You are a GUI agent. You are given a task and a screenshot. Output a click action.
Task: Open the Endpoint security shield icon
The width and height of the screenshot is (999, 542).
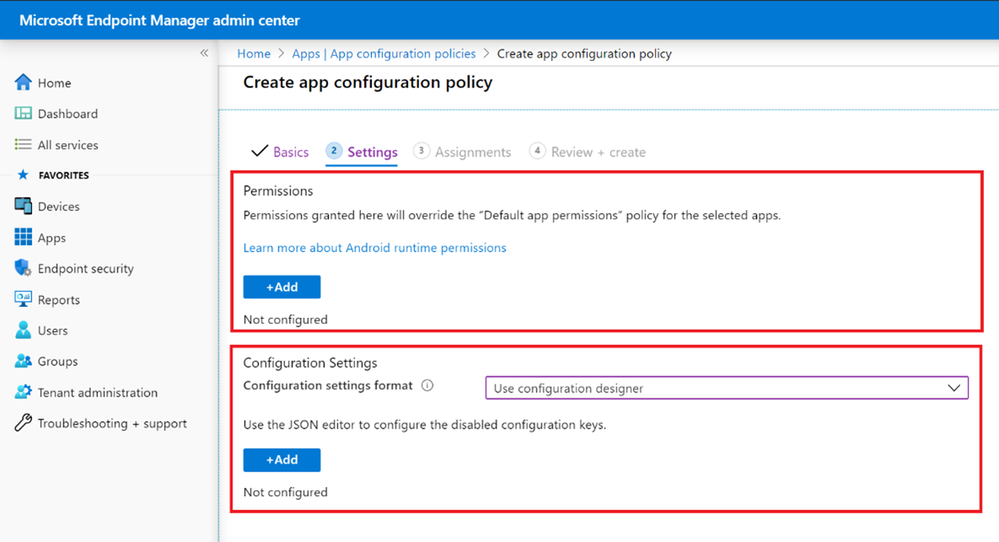tap(23, 268)
